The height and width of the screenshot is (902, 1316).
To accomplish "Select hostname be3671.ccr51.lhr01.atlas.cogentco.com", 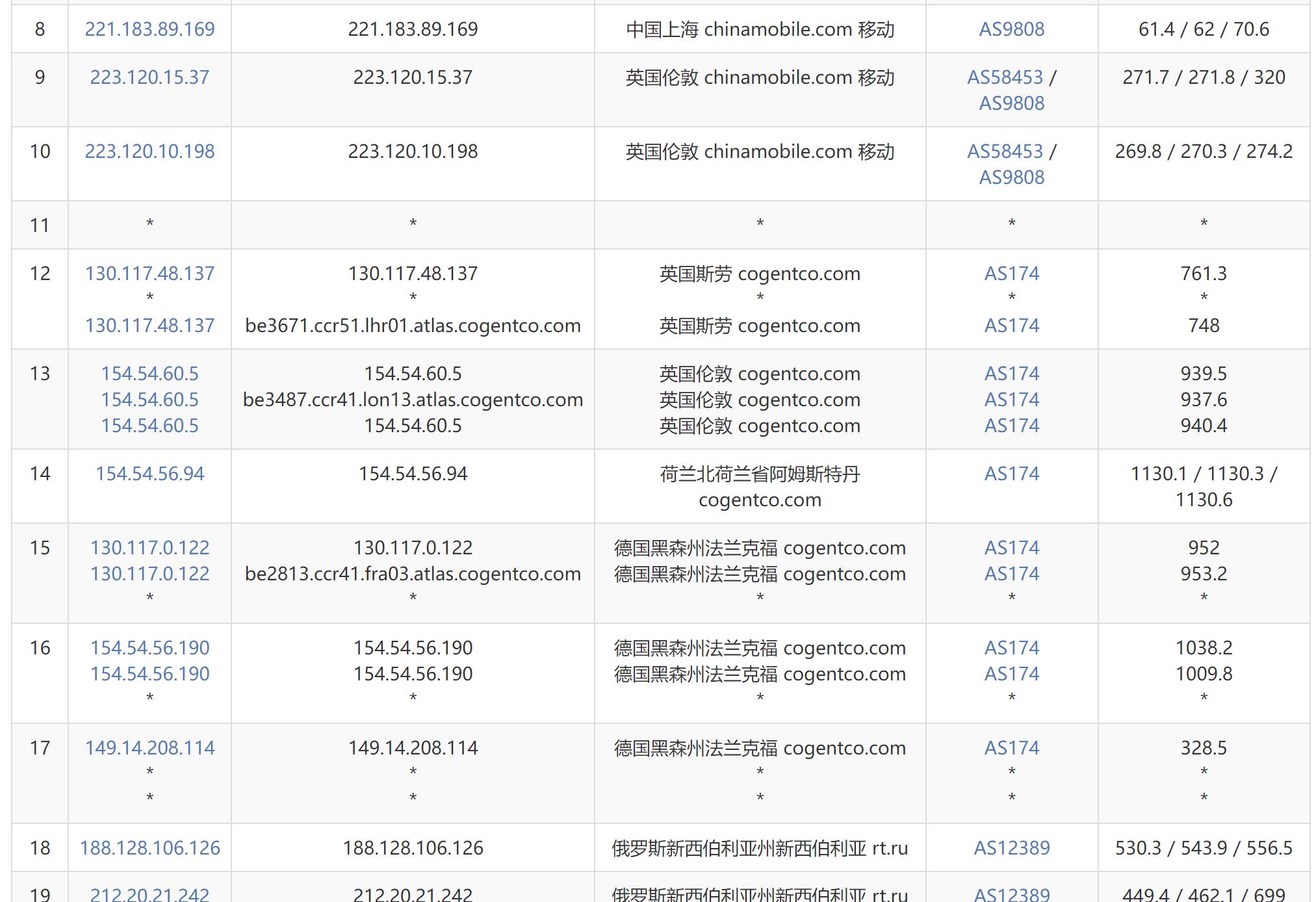I will [x=413, y=326].
